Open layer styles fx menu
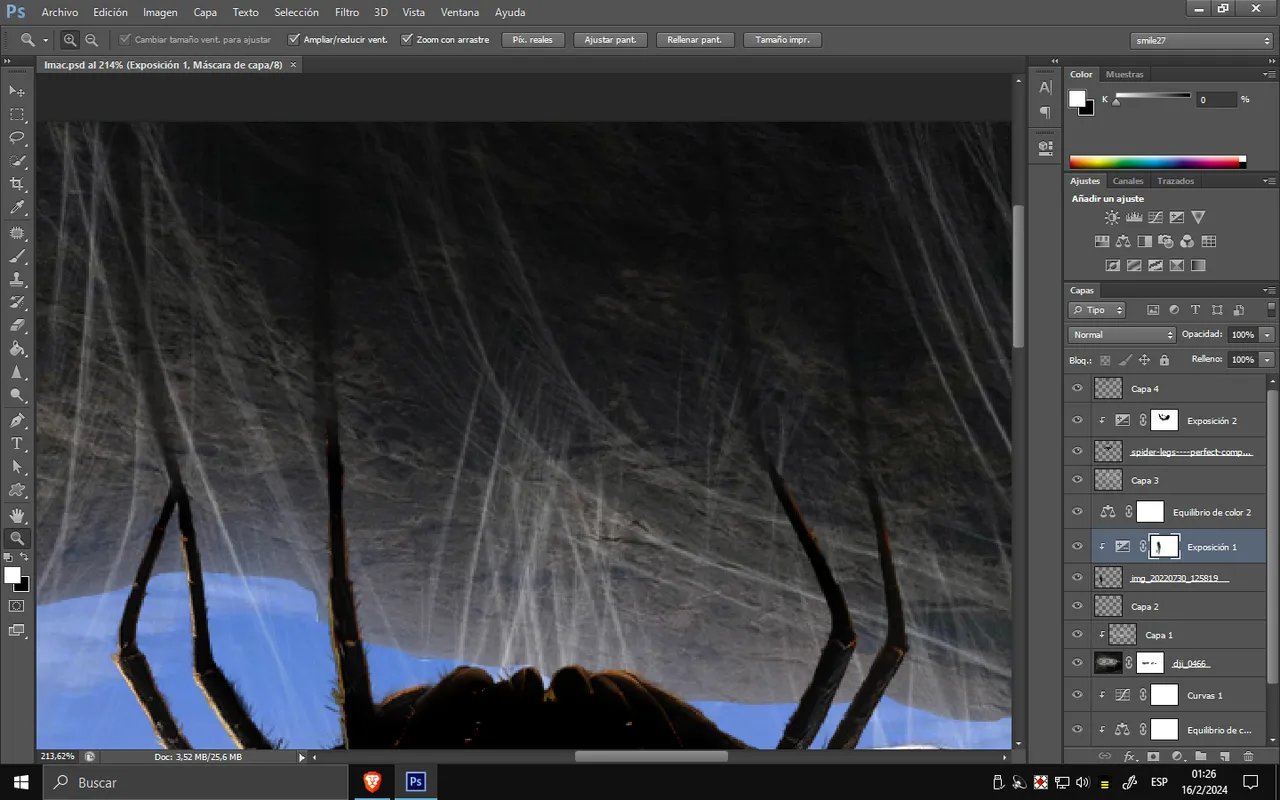Viewport: 1280px width, 800px height. point(1129,757)
